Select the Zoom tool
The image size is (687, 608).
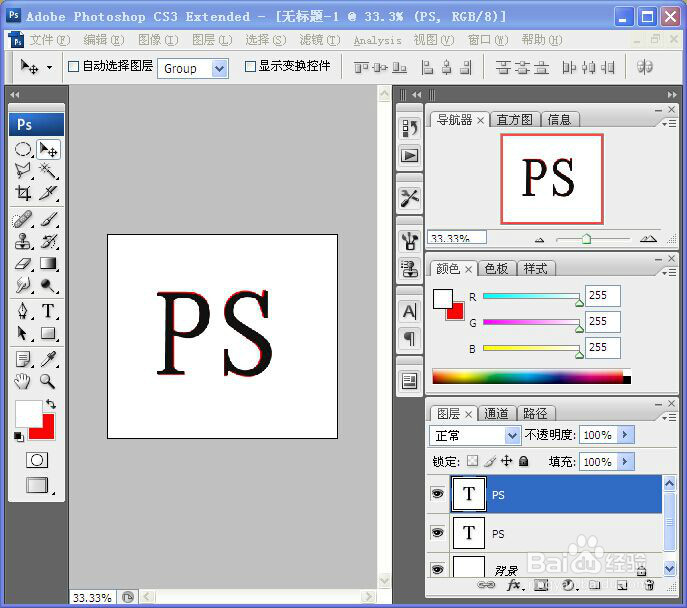(x=48, y=381)
